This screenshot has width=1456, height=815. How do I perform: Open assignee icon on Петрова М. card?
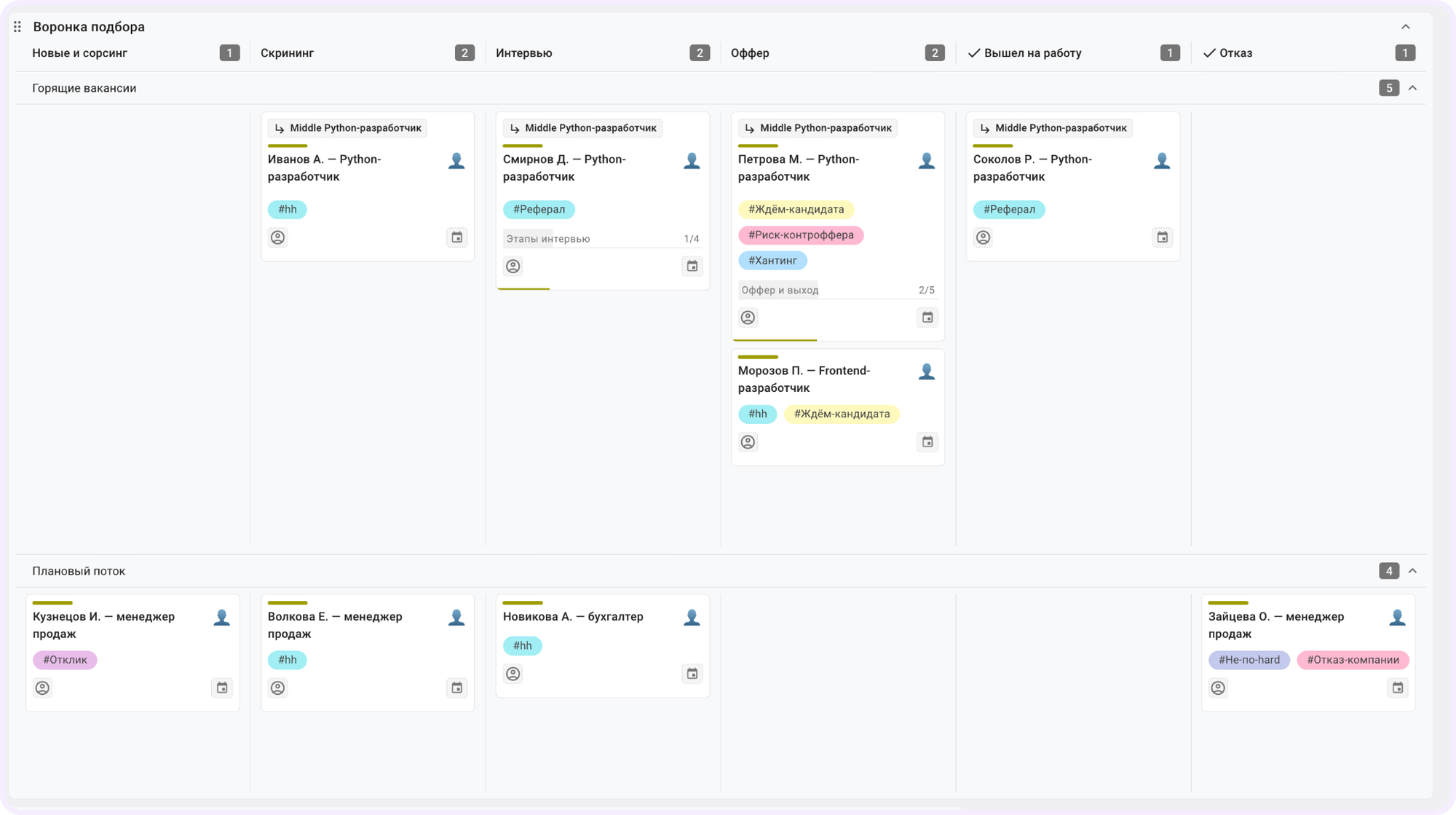pyautogui.click(x=748, y=318)
